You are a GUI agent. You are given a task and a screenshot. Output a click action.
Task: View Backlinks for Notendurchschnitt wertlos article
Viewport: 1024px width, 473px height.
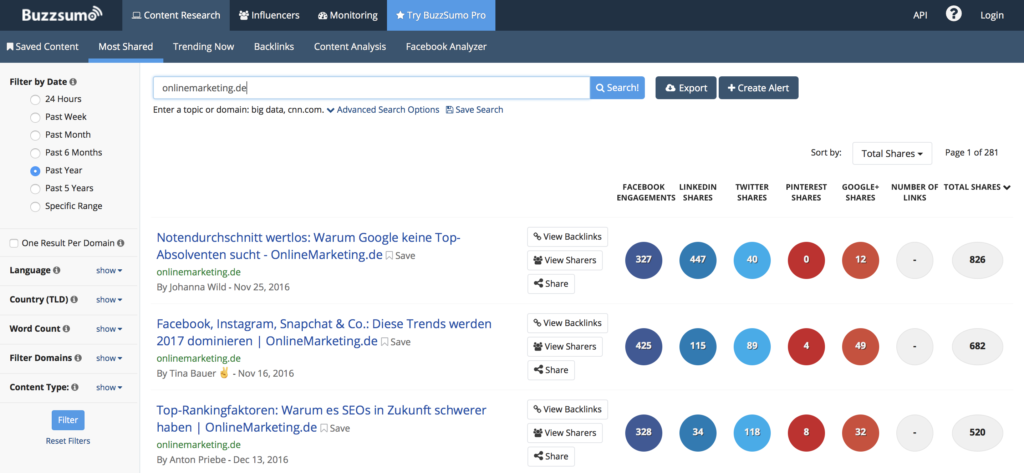tap(568, 236)
